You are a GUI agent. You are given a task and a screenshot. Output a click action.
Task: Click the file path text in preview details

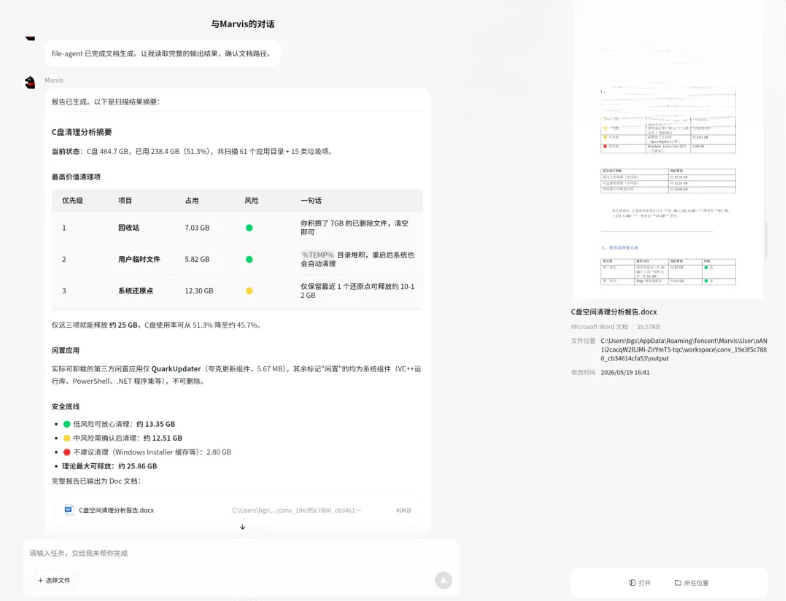click(x=684, y=349)
